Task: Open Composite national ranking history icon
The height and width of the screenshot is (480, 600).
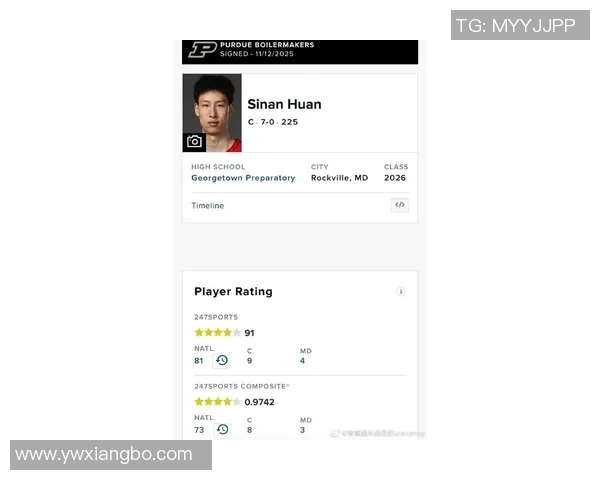Action: [x=222, y=429]
